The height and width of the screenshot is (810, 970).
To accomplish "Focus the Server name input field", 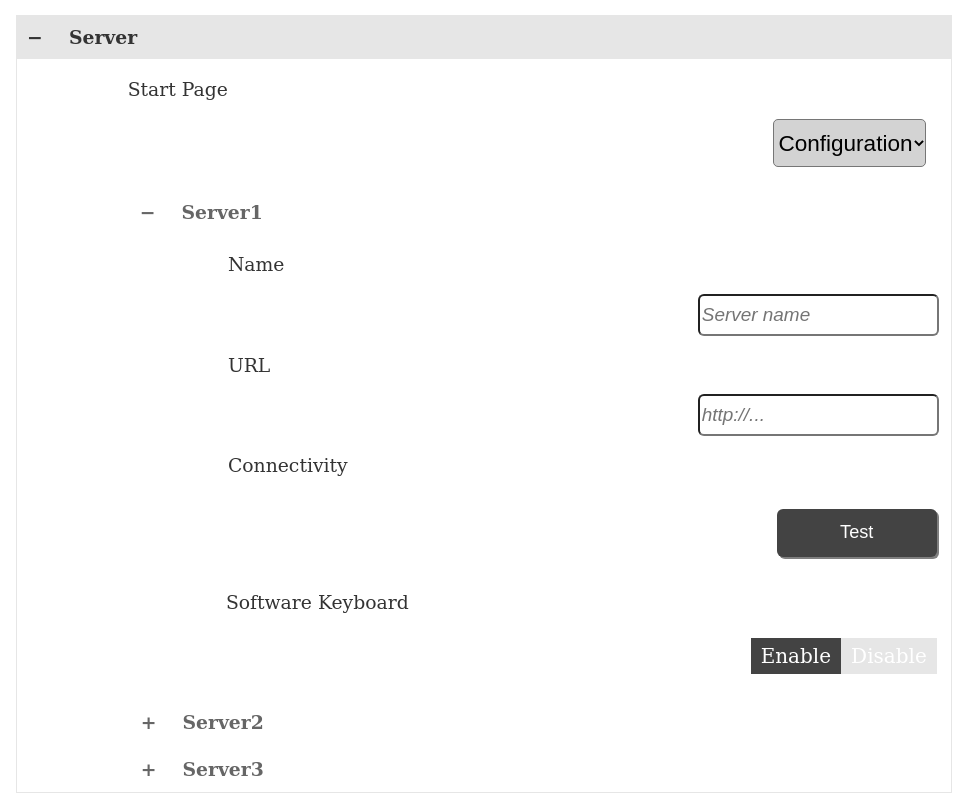I will point(817,315).
